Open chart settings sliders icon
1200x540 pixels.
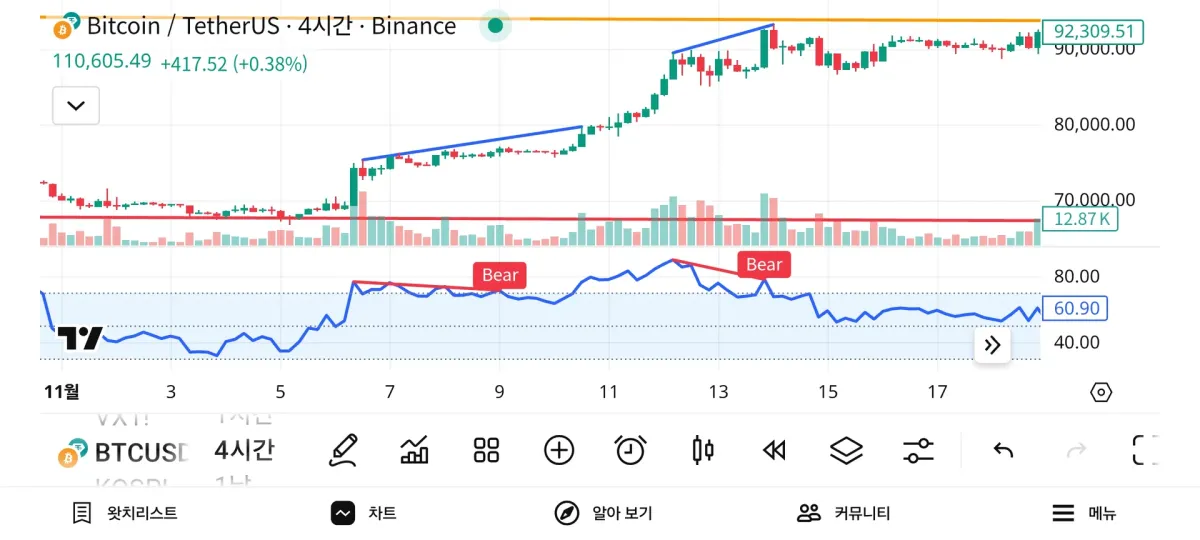[918, 450]
